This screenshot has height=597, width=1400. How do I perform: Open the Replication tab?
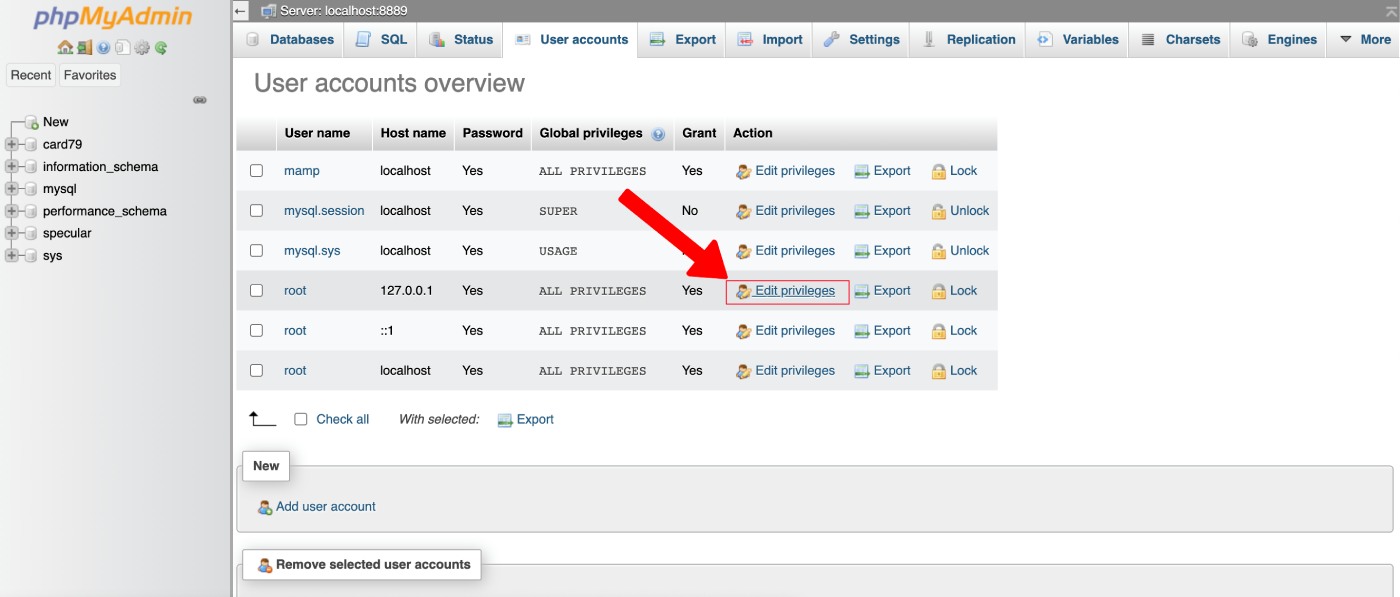coord(968,40)
